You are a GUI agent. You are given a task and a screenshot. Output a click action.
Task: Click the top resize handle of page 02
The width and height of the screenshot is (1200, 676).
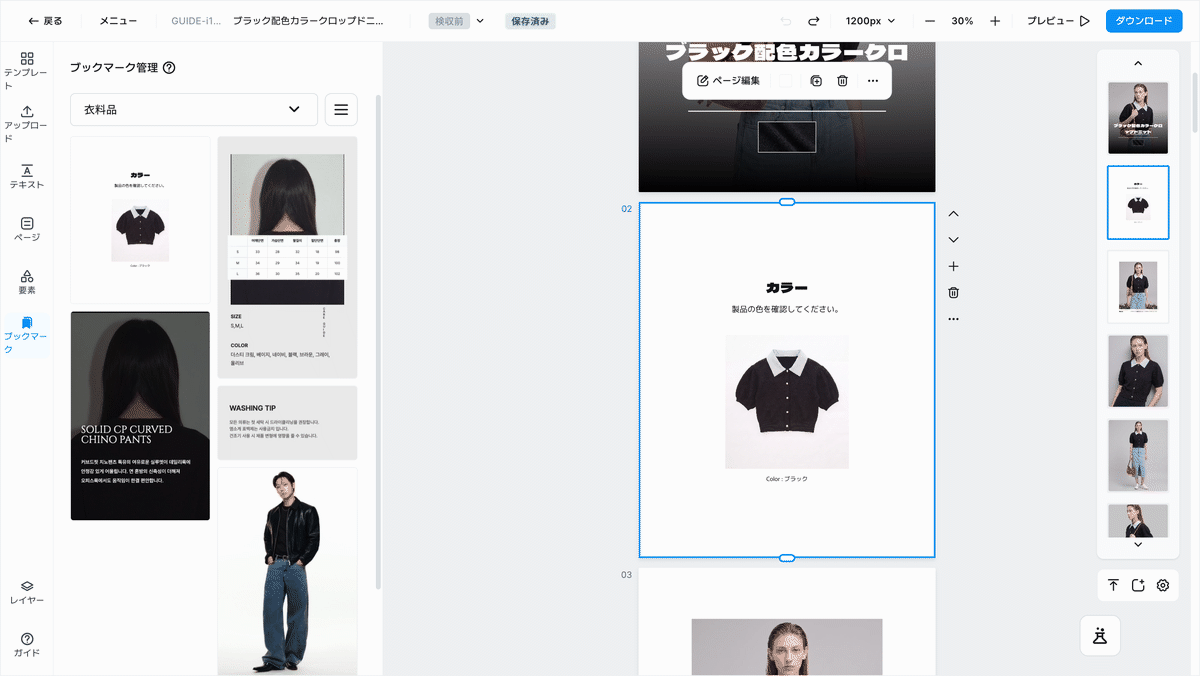pos(787,202)
